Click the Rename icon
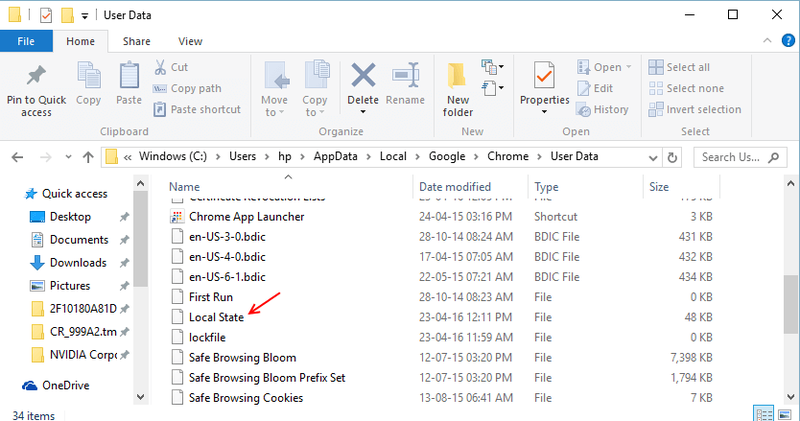 406,75
